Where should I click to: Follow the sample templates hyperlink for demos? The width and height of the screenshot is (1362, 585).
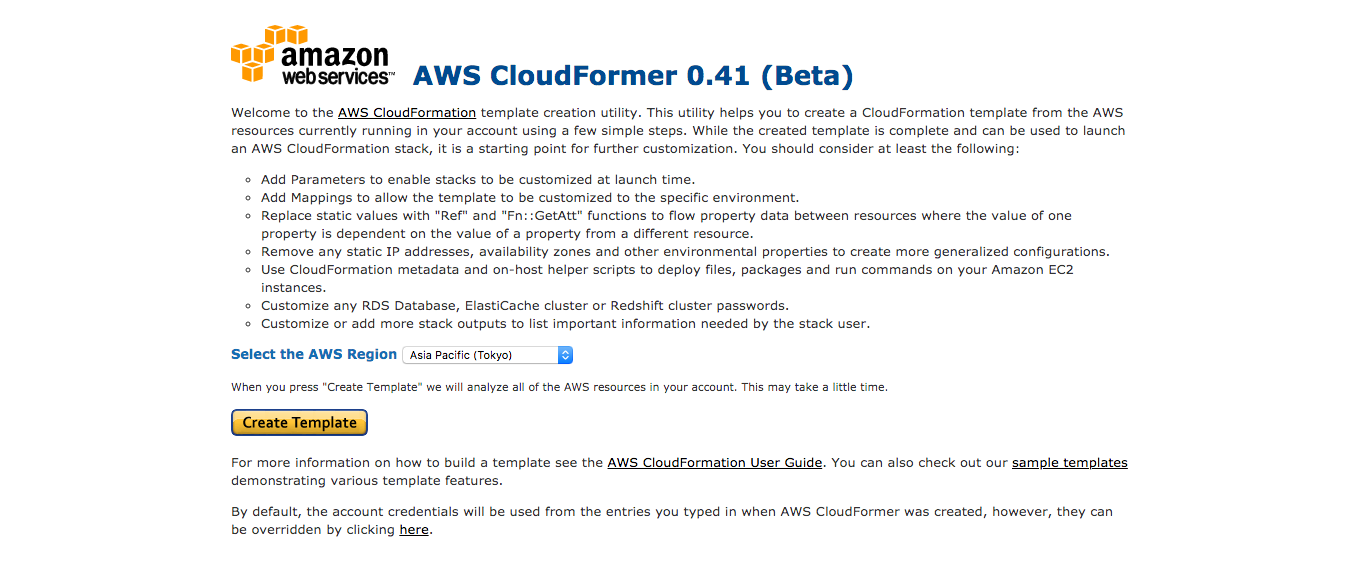(1069, 462)
